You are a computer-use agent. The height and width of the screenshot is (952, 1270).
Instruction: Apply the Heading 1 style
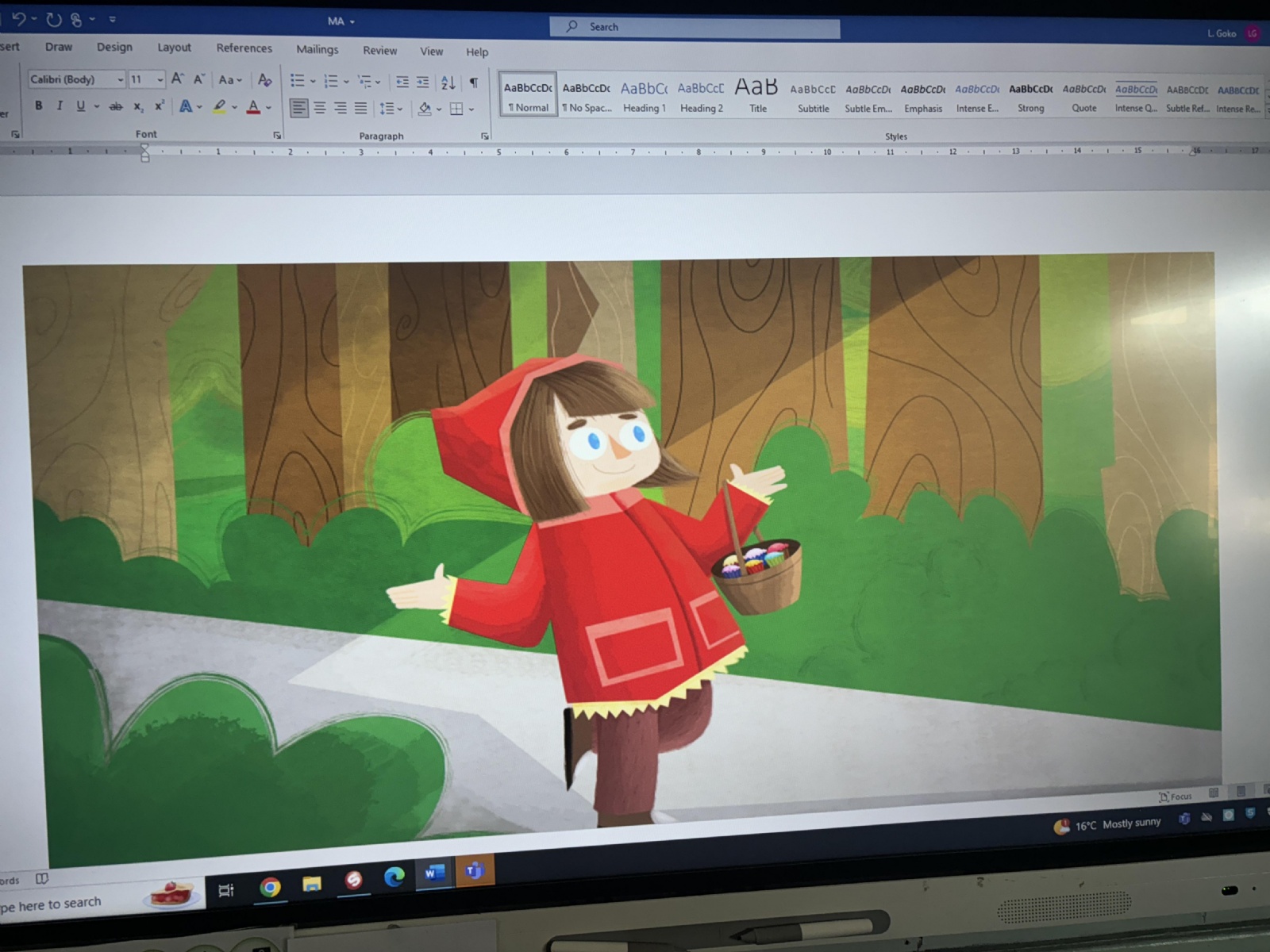pos(644,96)
